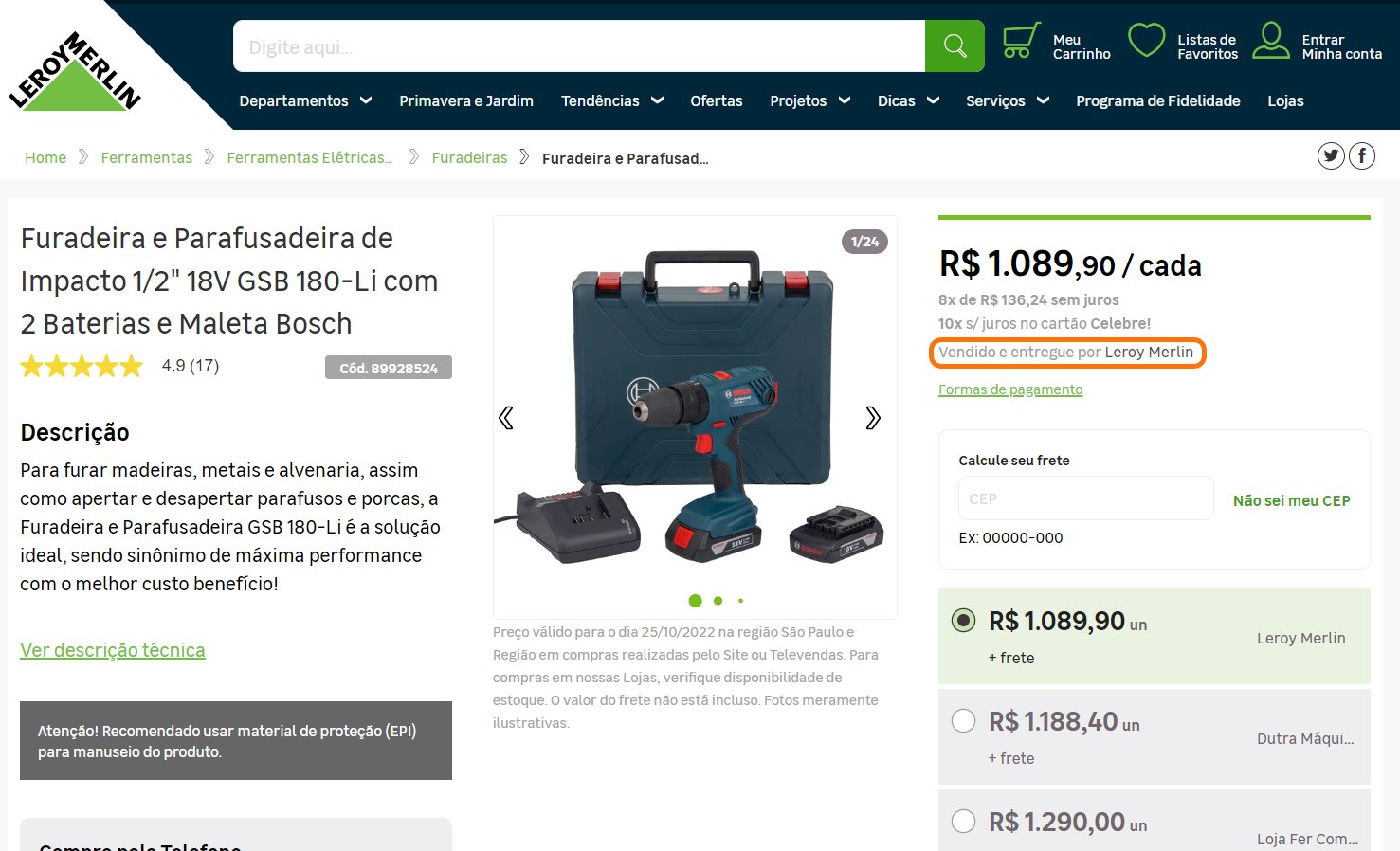The image size is (1400, 851).
Task: Open favorites lists via heart icon
Action: 1146,41
